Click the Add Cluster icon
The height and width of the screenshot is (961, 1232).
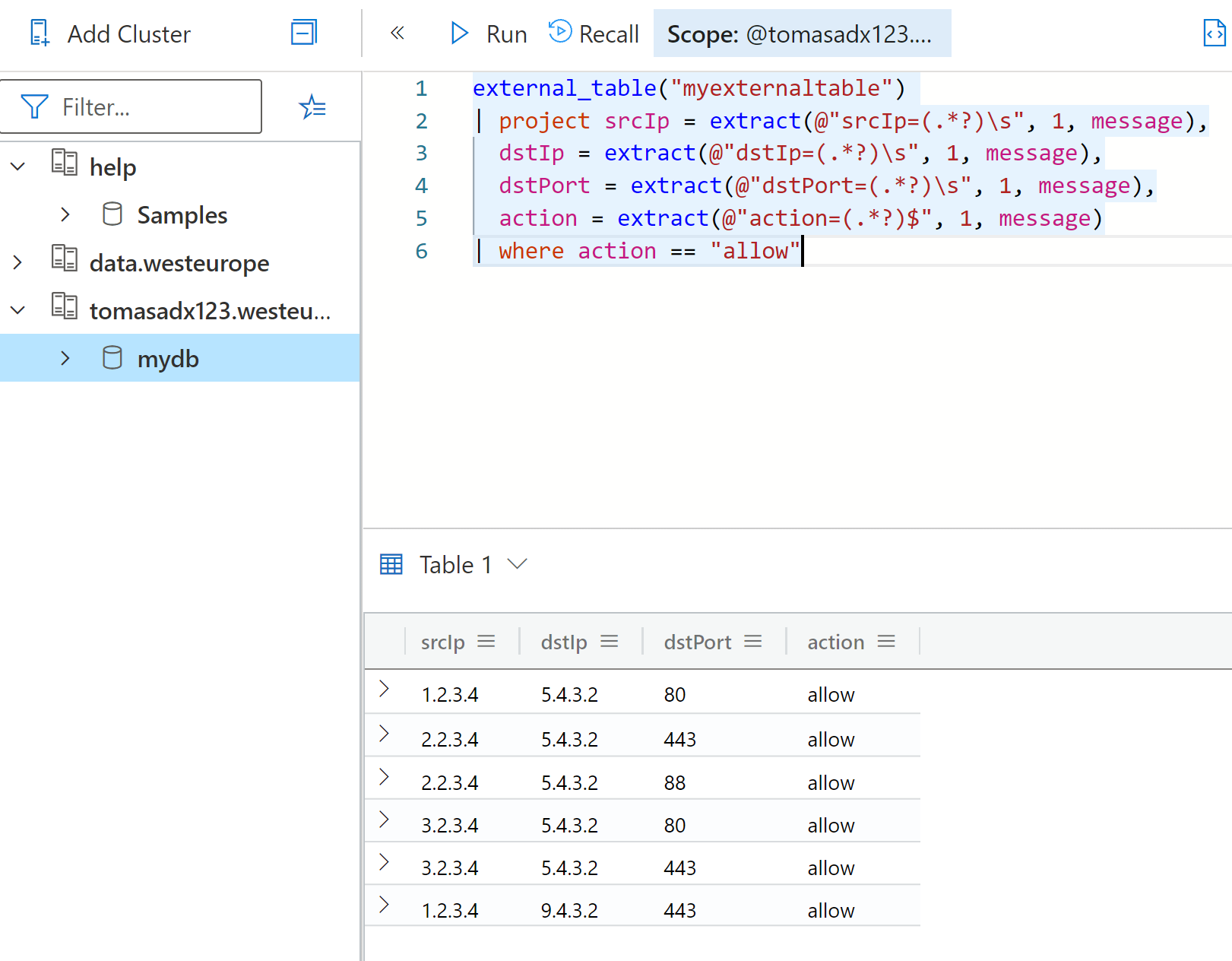40,33
